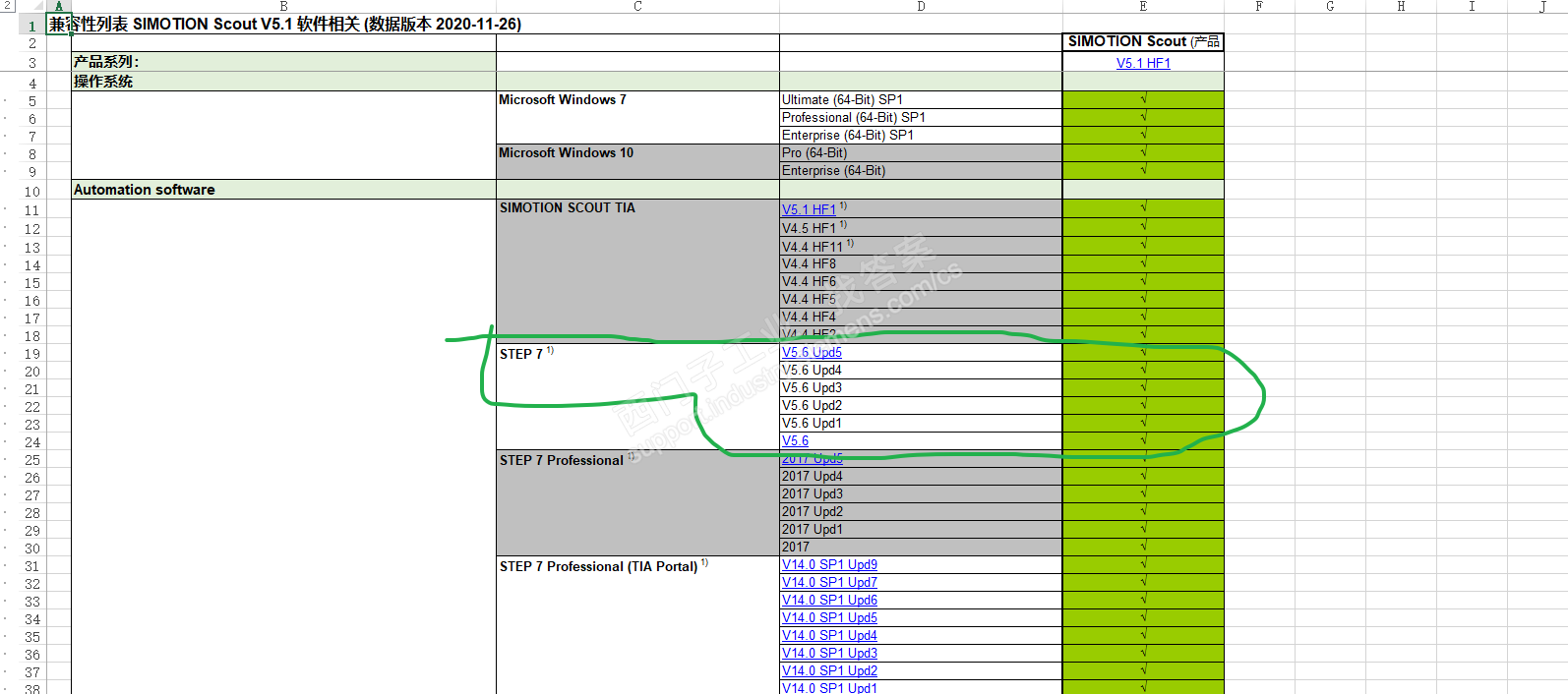
Task: Click the 'Microsoft Windows 7' cell
Action: coord(637,117)
